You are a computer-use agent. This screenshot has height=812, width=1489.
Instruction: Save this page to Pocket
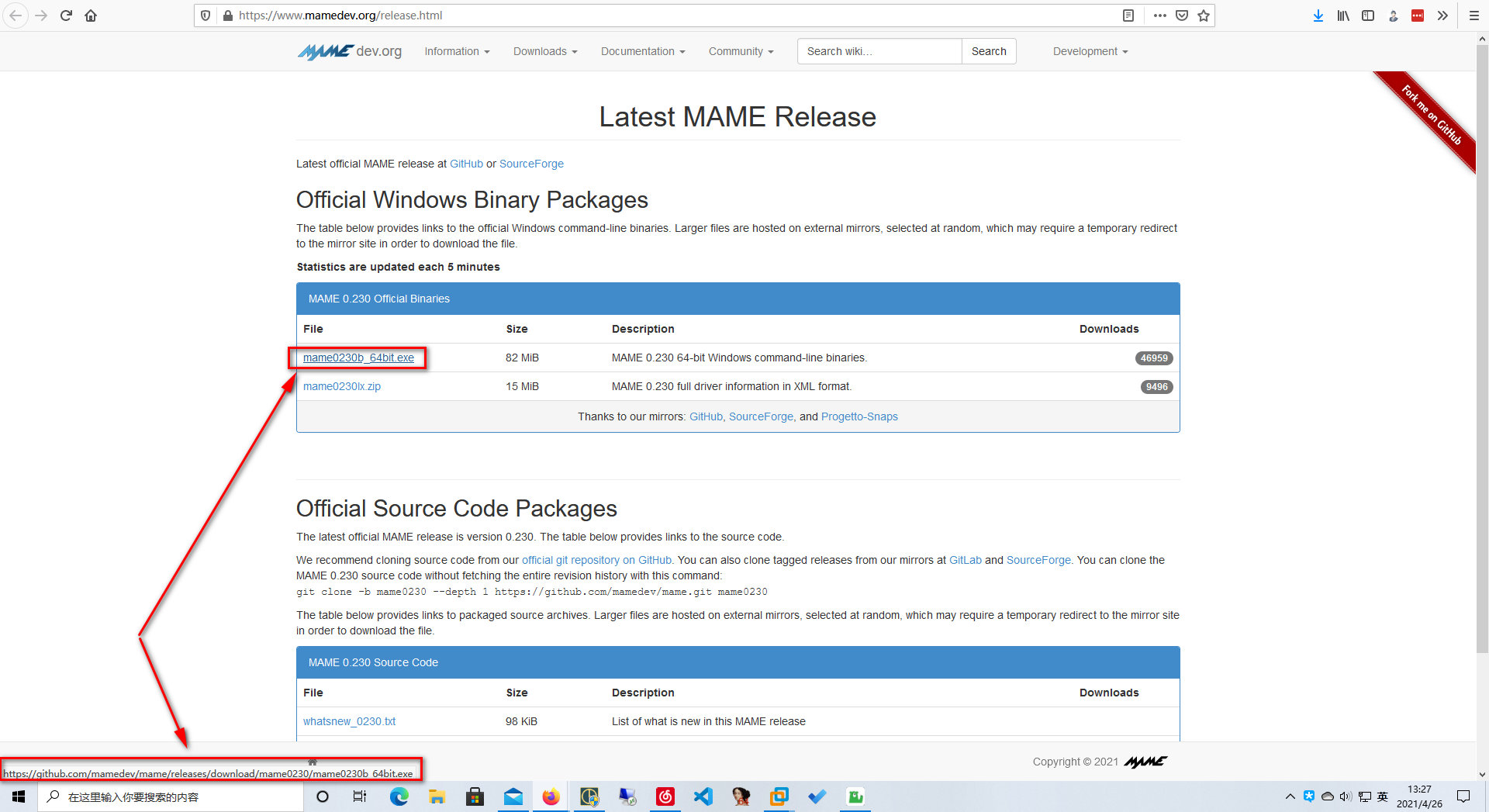coord(1182,16)
